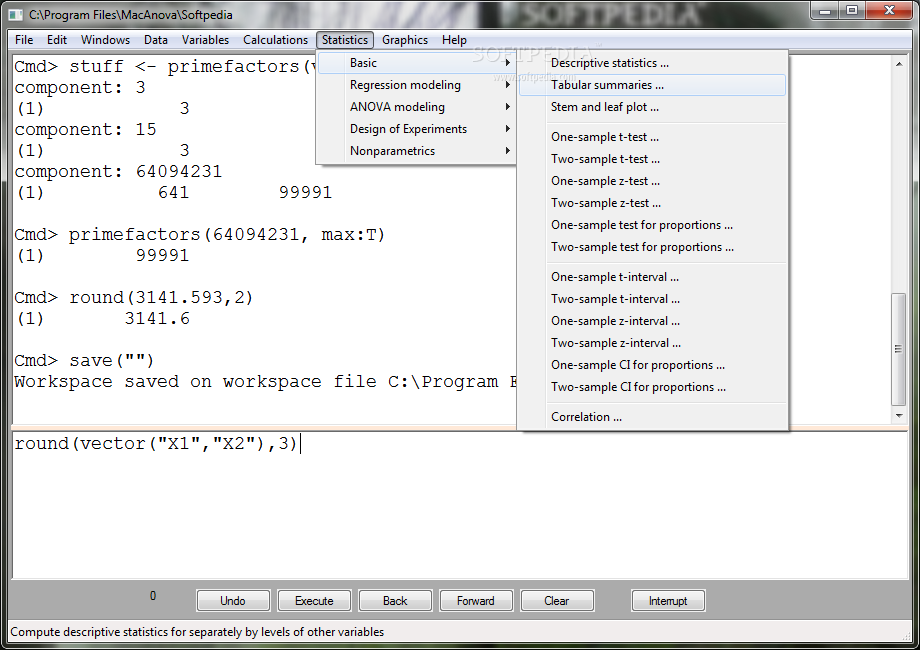Click scrollbar up arrow of output pane
The width and height of the screenshot is (920, 650).
pyautogui.click(x=899, y=63)
